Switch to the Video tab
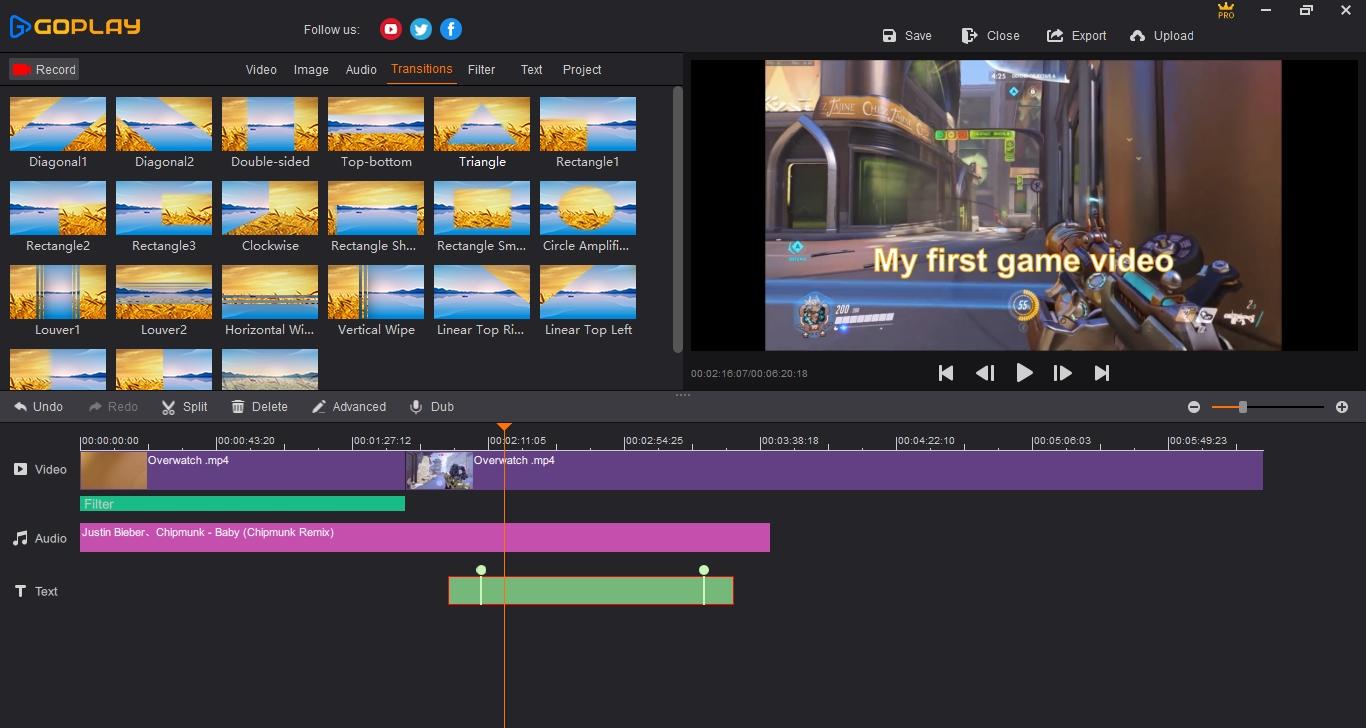Image resolution: width=1366 pixels, height=728 pixels. pos(261,69)
